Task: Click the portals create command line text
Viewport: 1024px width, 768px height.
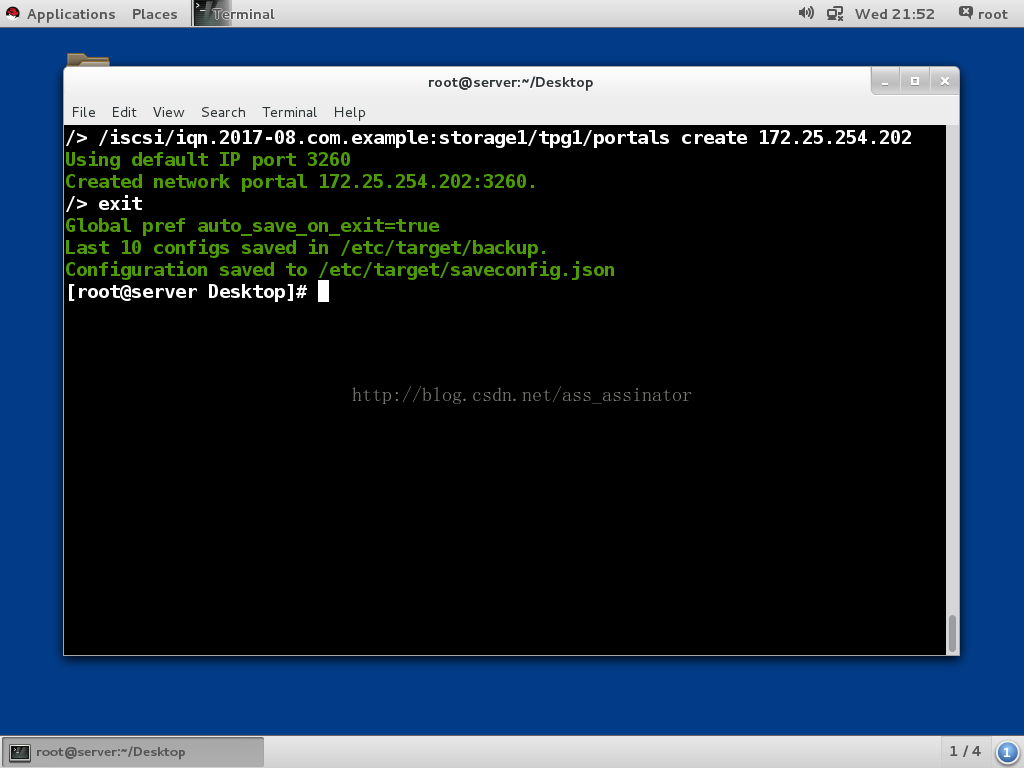Action: (488, 138)
